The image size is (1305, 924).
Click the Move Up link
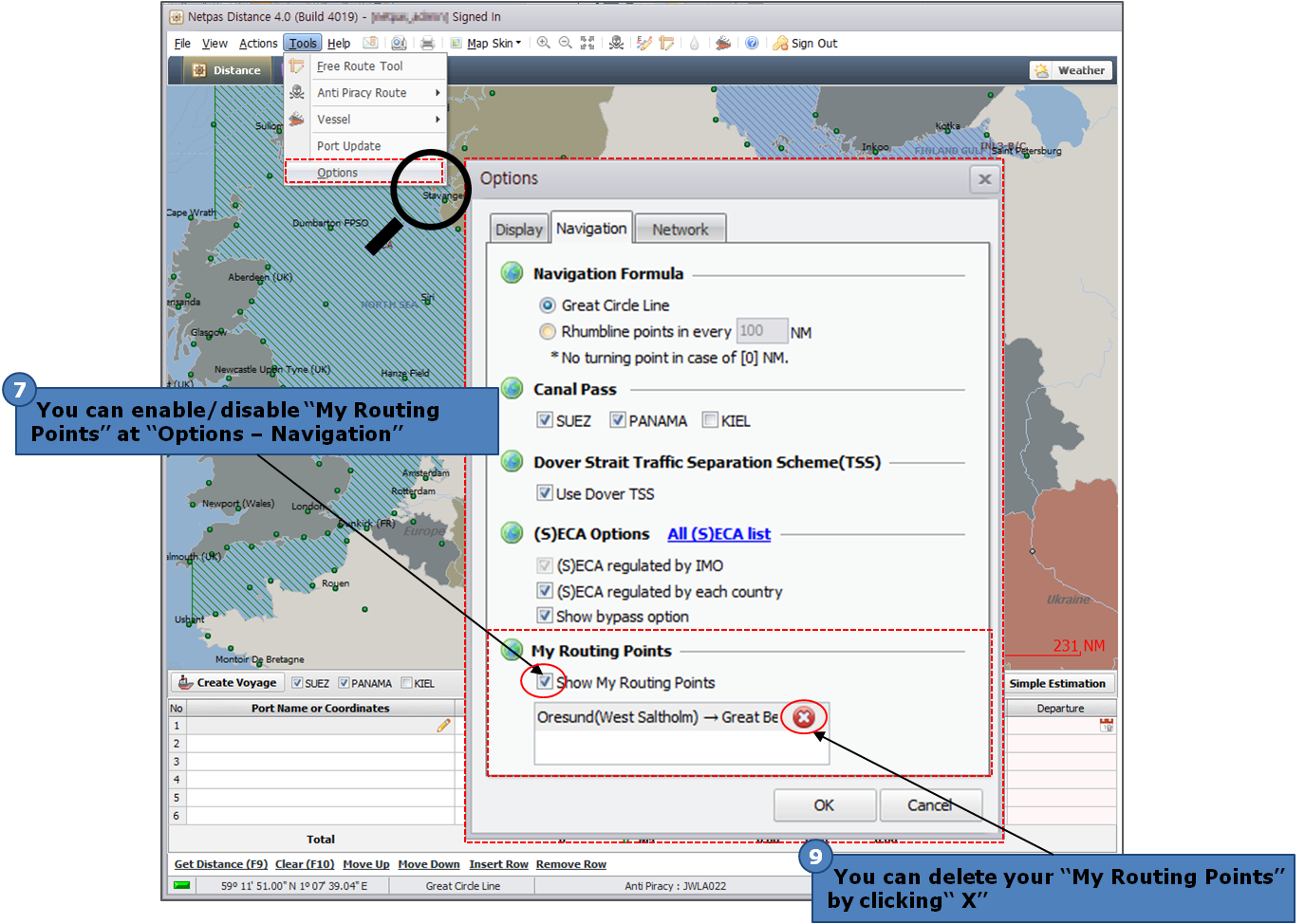coord(366,864)
